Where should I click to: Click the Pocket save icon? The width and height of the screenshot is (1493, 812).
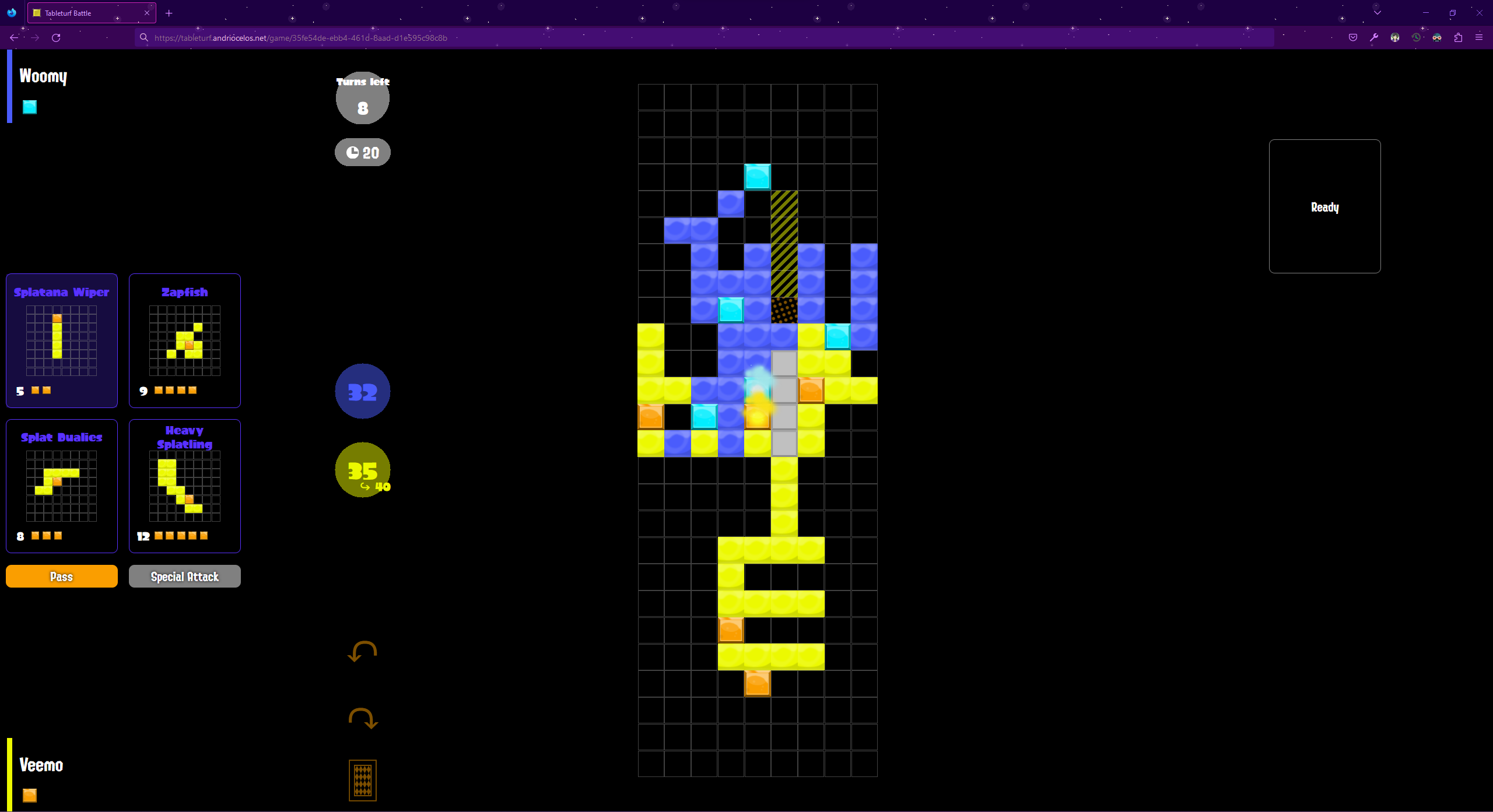[1353, 38]
